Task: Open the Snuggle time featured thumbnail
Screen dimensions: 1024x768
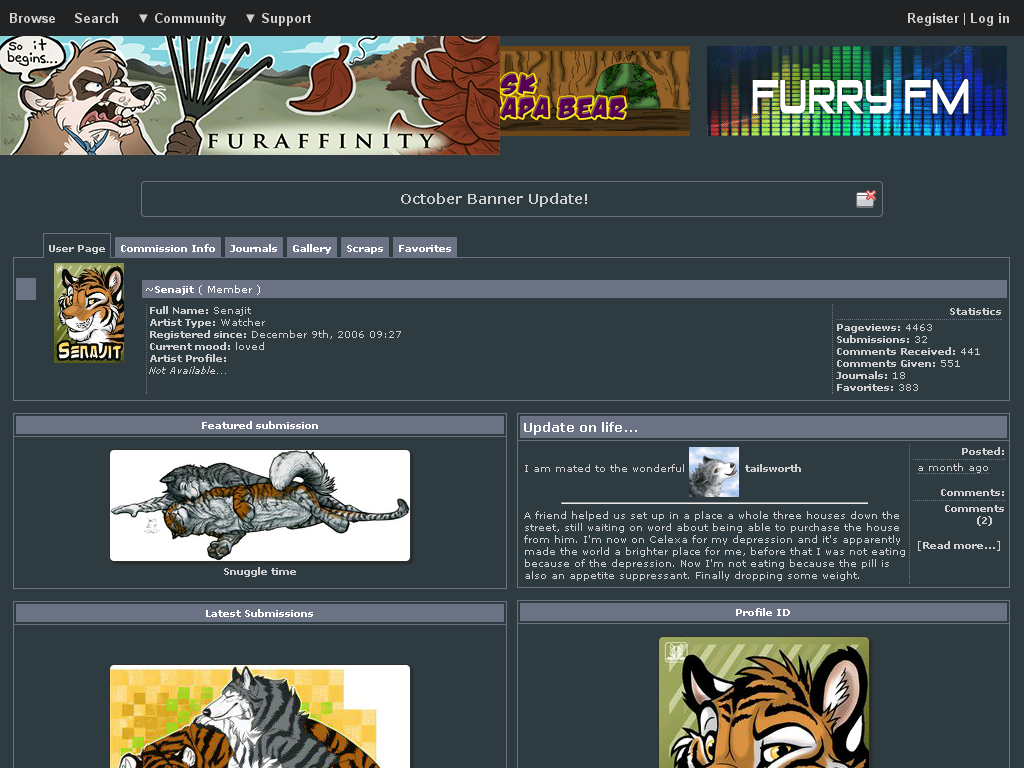Action: [x=260, y=505]
